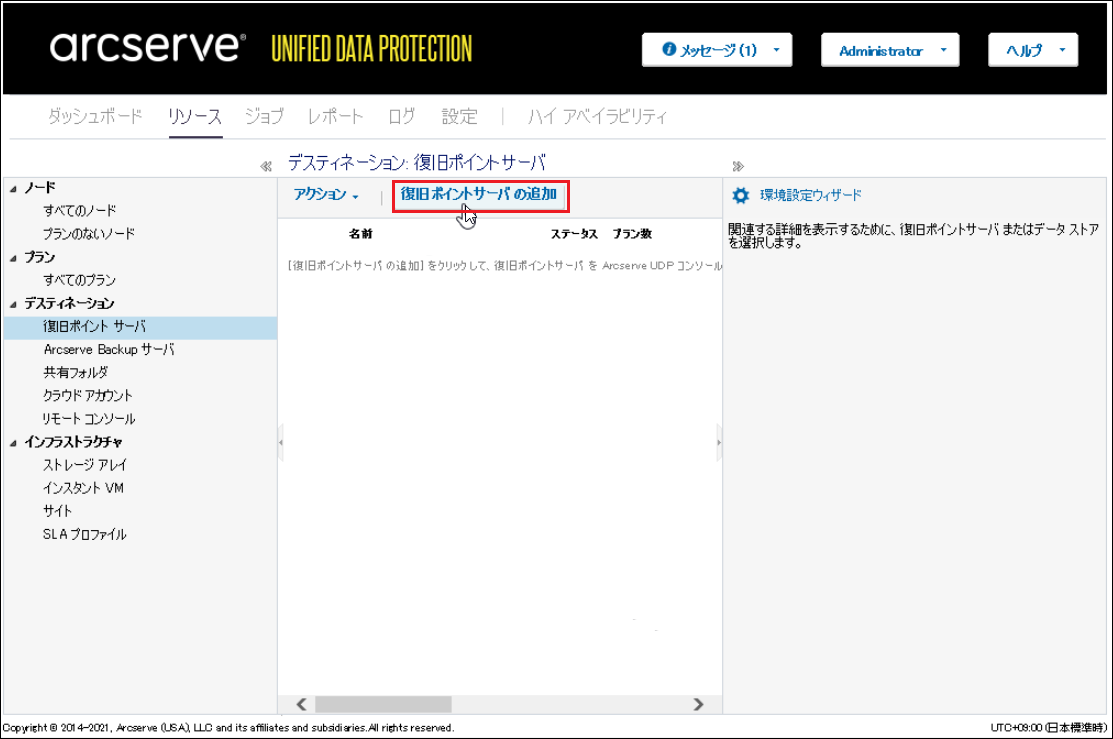1113x739 pixels.
Task: Click the プラン section label
Action: pos(40,257)
